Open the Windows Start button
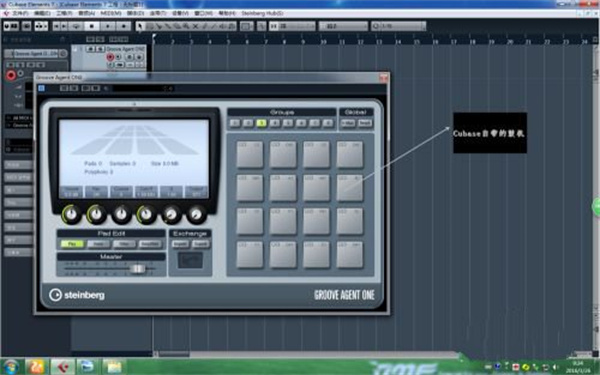 [11, 367]
